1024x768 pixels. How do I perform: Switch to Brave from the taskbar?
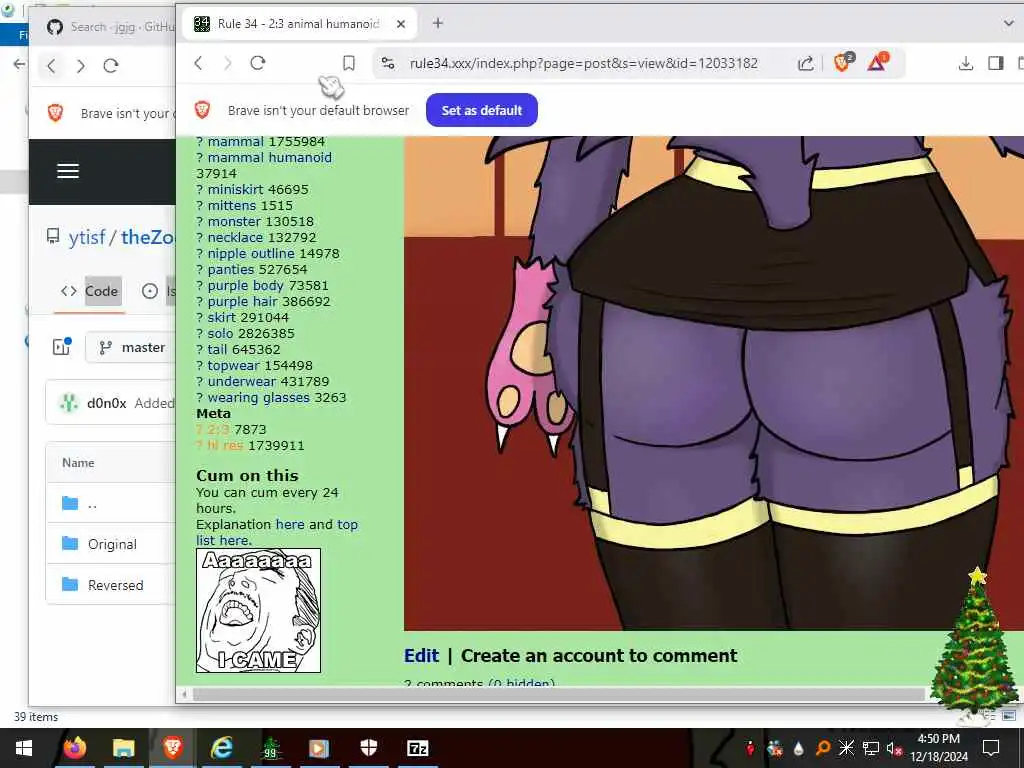172,748
